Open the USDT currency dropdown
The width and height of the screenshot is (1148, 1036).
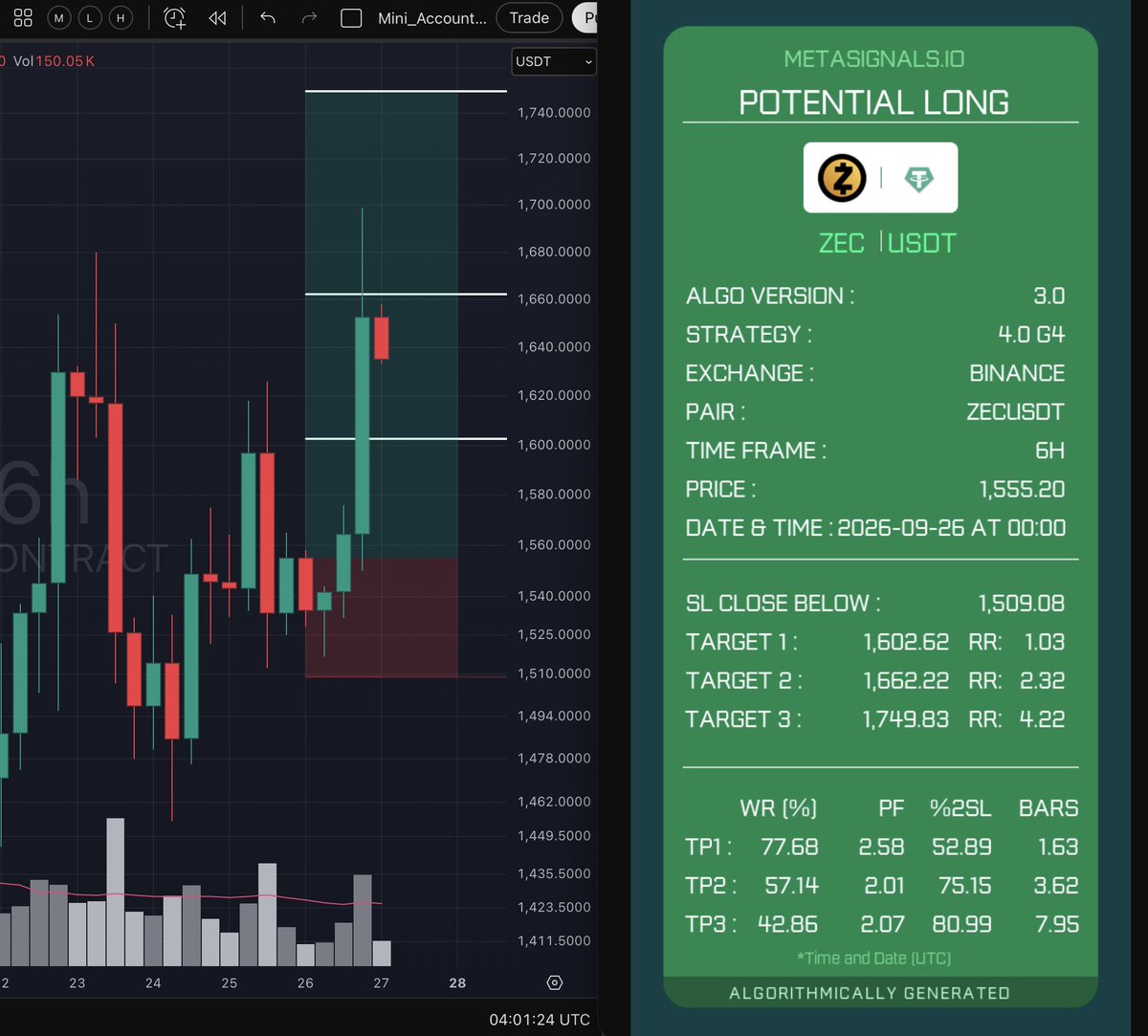(554, 61)
